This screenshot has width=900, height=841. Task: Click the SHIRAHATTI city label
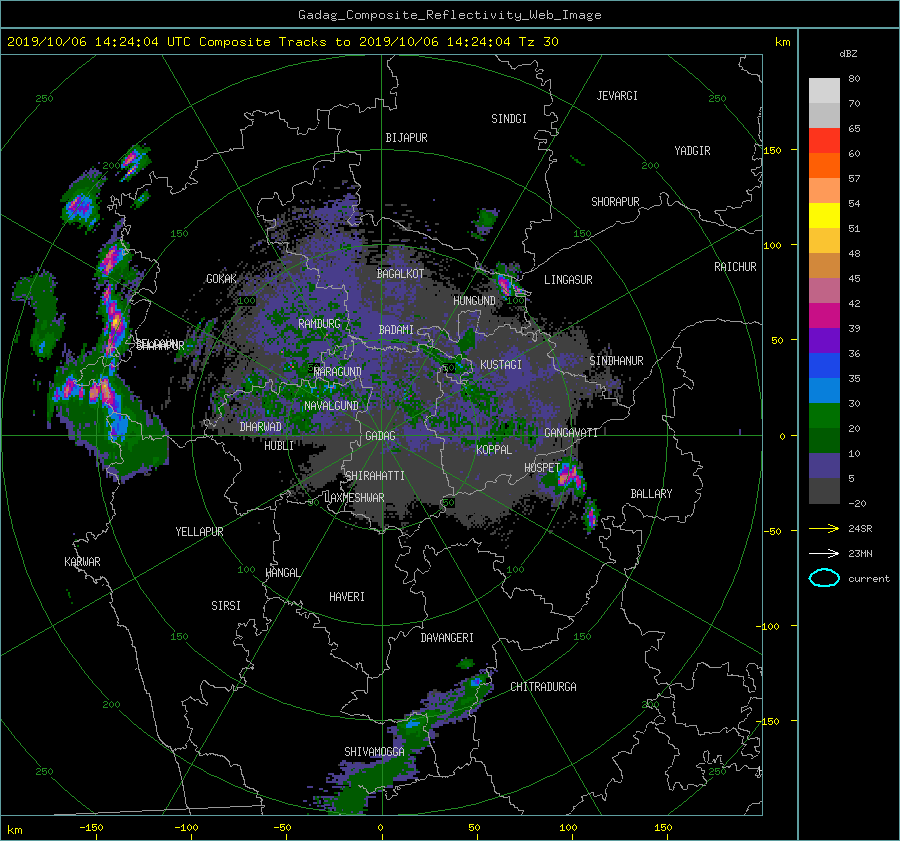[375, 476]
